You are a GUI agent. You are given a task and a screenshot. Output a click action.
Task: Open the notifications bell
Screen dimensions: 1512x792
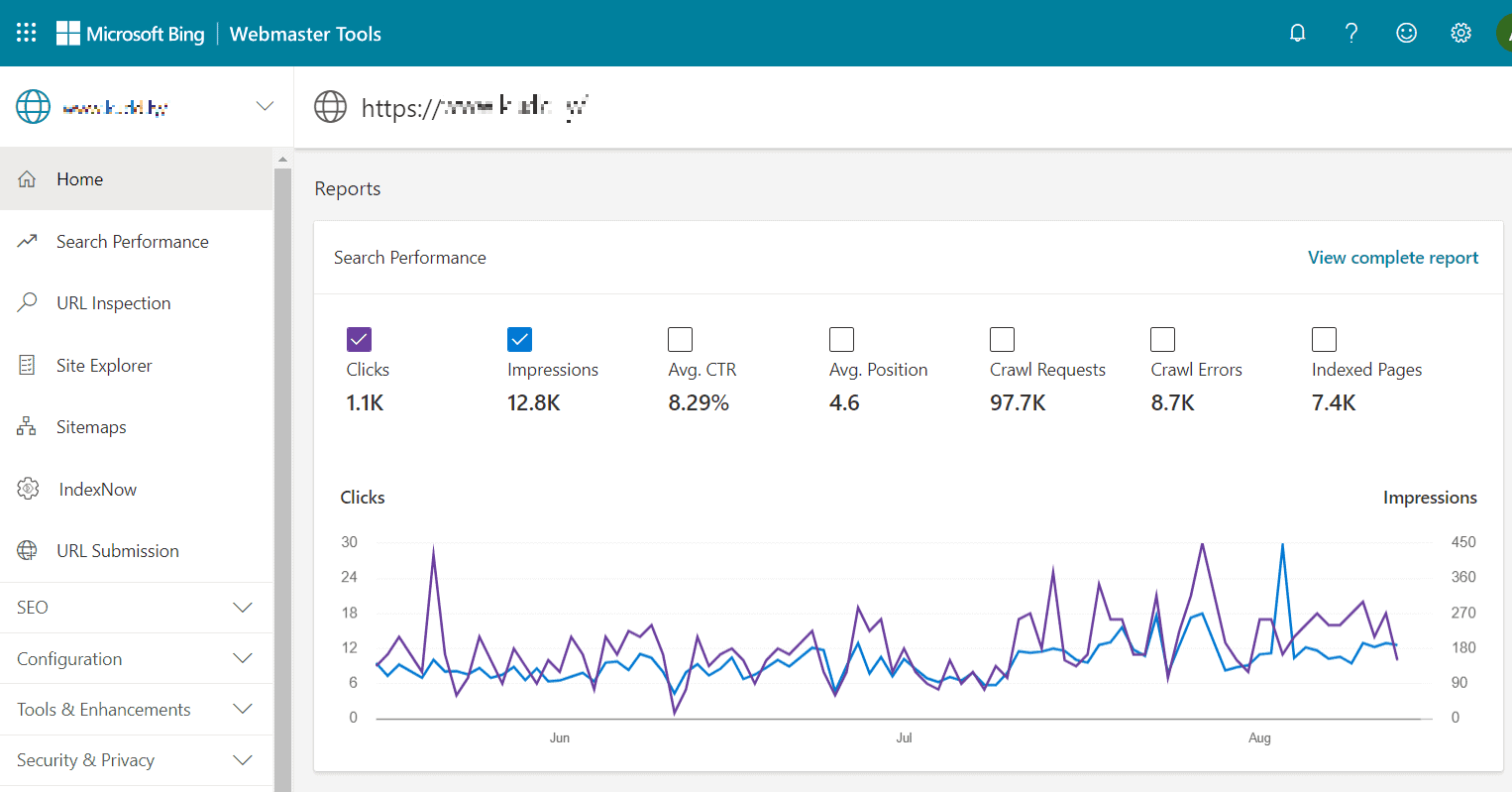tap(1297, 33)
